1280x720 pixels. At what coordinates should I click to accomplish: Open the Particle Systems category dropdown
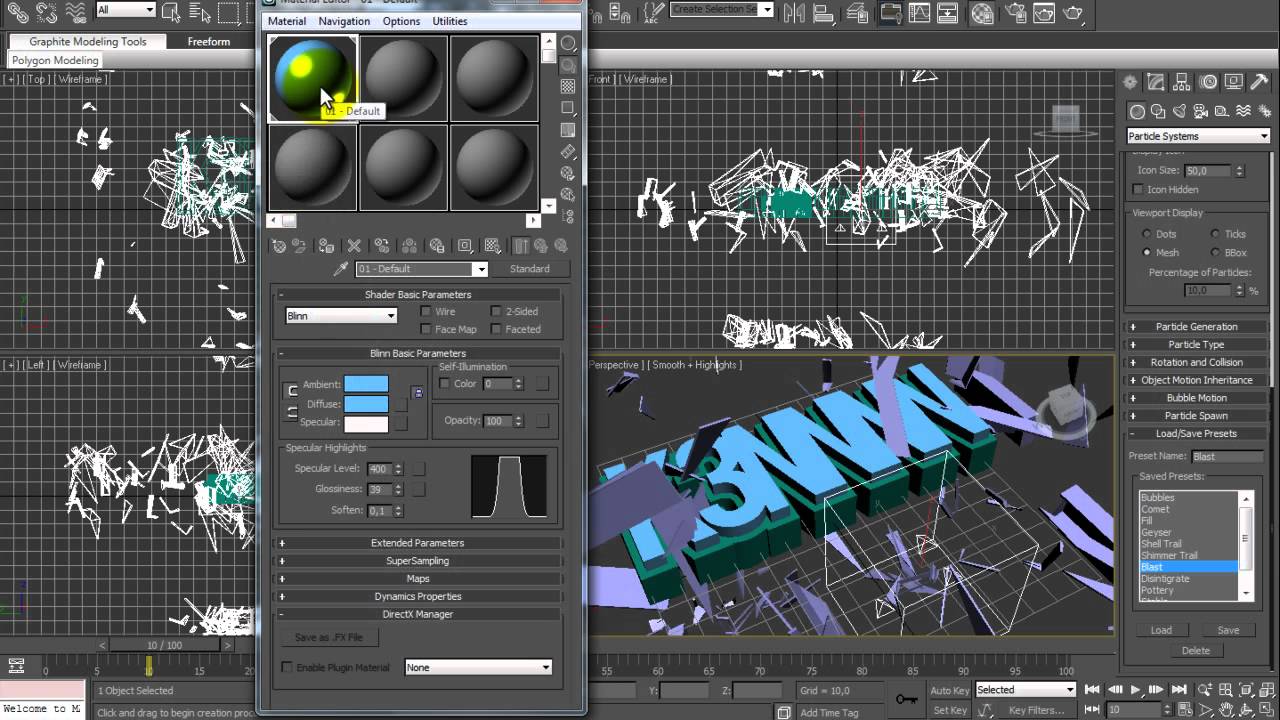pos(1198,136)
